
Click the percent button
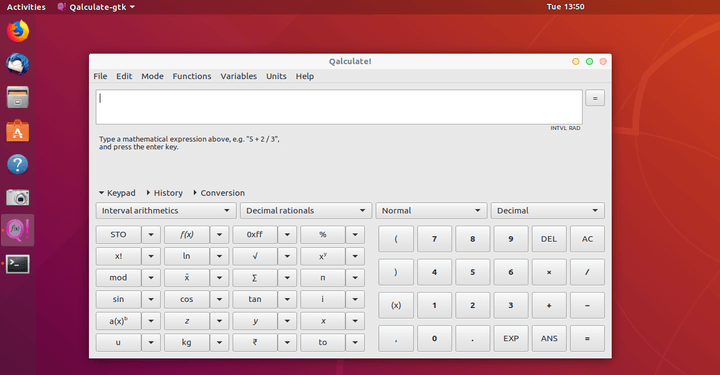[323, 235]
